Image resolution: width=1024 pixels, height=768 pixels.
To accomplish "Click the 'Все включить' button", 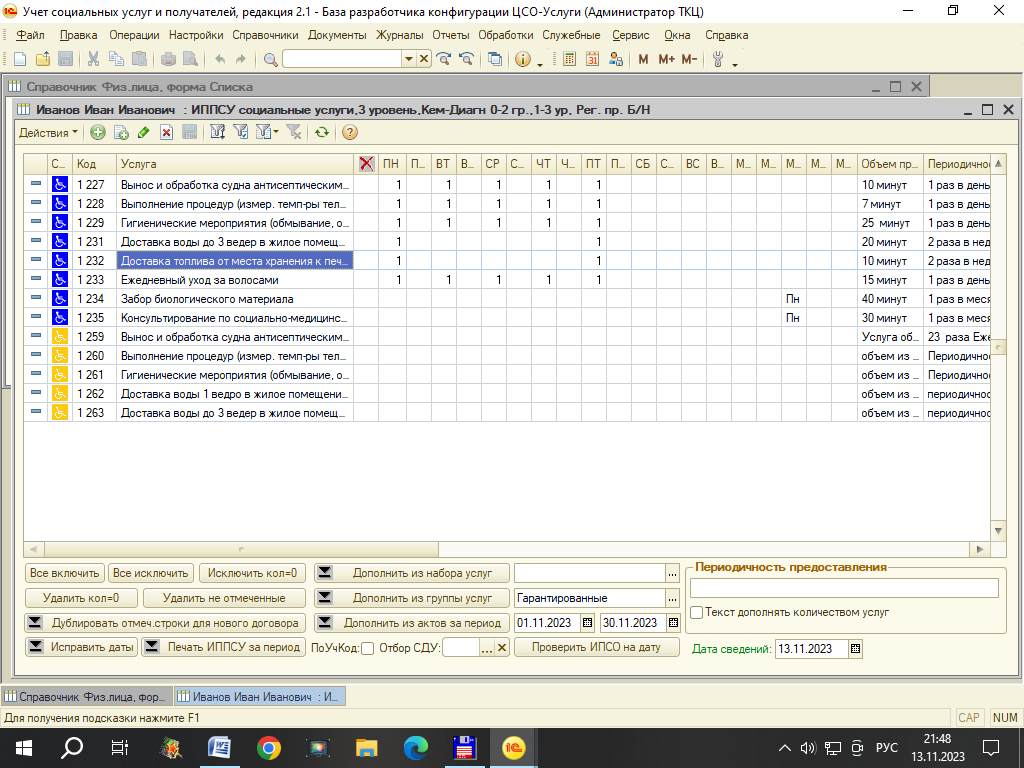I will (x=65, y=573).
